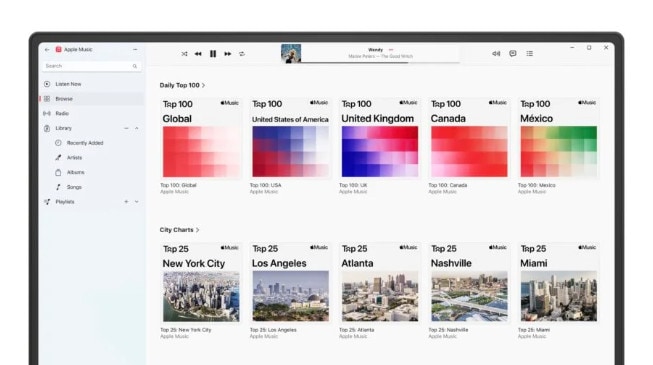This screenshot has width=653, height=365.
Task: Open the Listen Now section
Action: (x=92, y=84)
